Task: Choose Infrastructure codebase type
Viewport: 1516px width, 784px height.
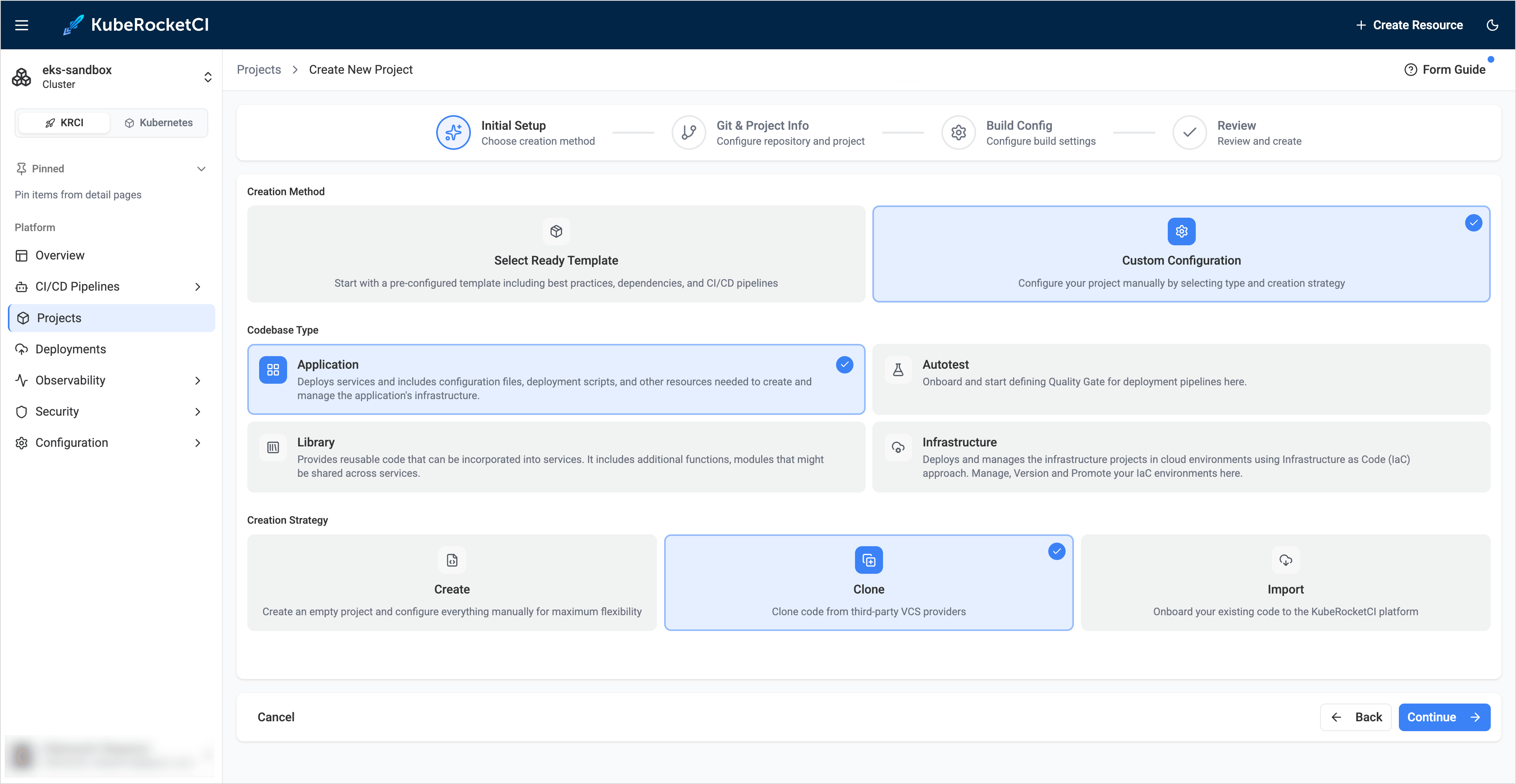Action: (1181, 457)
